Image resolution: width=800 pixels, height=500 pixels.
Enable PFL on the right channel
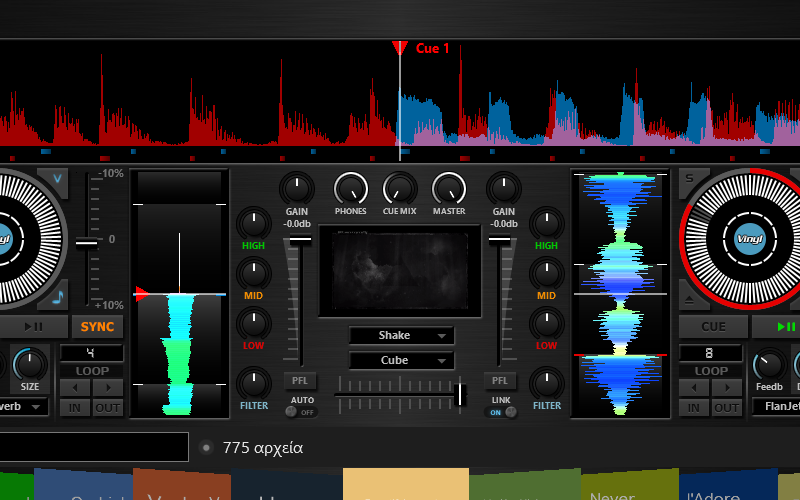coord(499,381)
